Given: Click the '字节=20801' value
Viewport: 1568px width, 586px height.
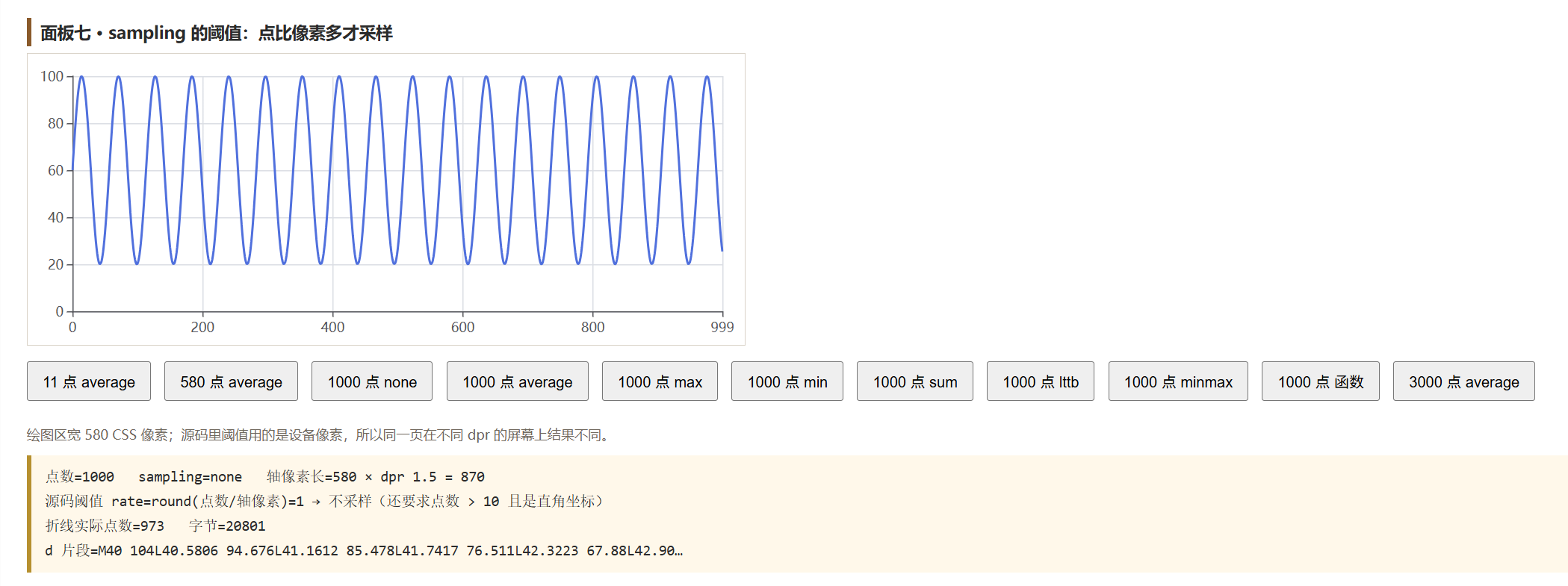Looking at the screenshot, I should tap(227, 526).
